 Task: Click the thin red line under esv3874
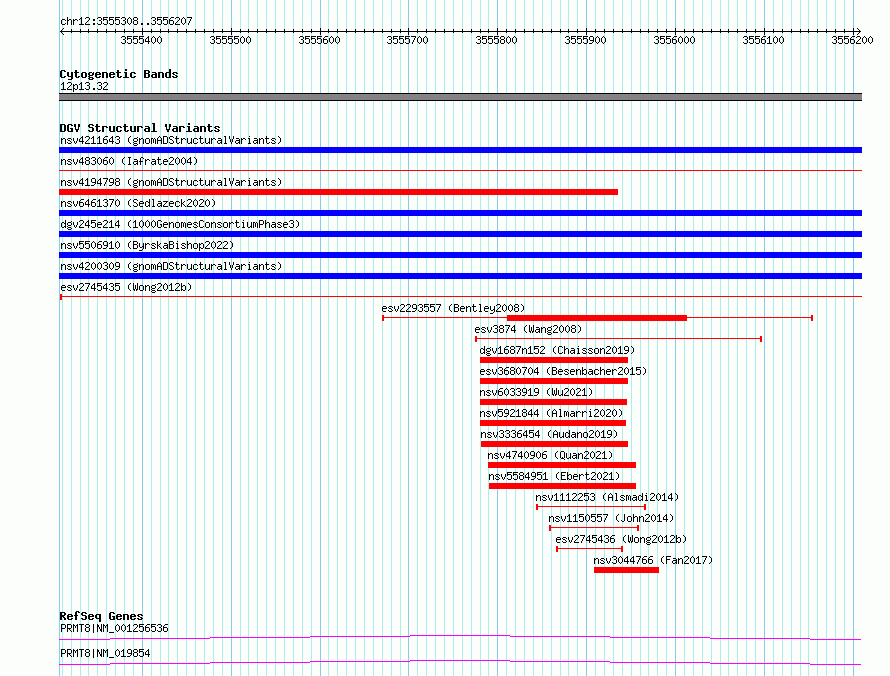[x=618, y=339]
